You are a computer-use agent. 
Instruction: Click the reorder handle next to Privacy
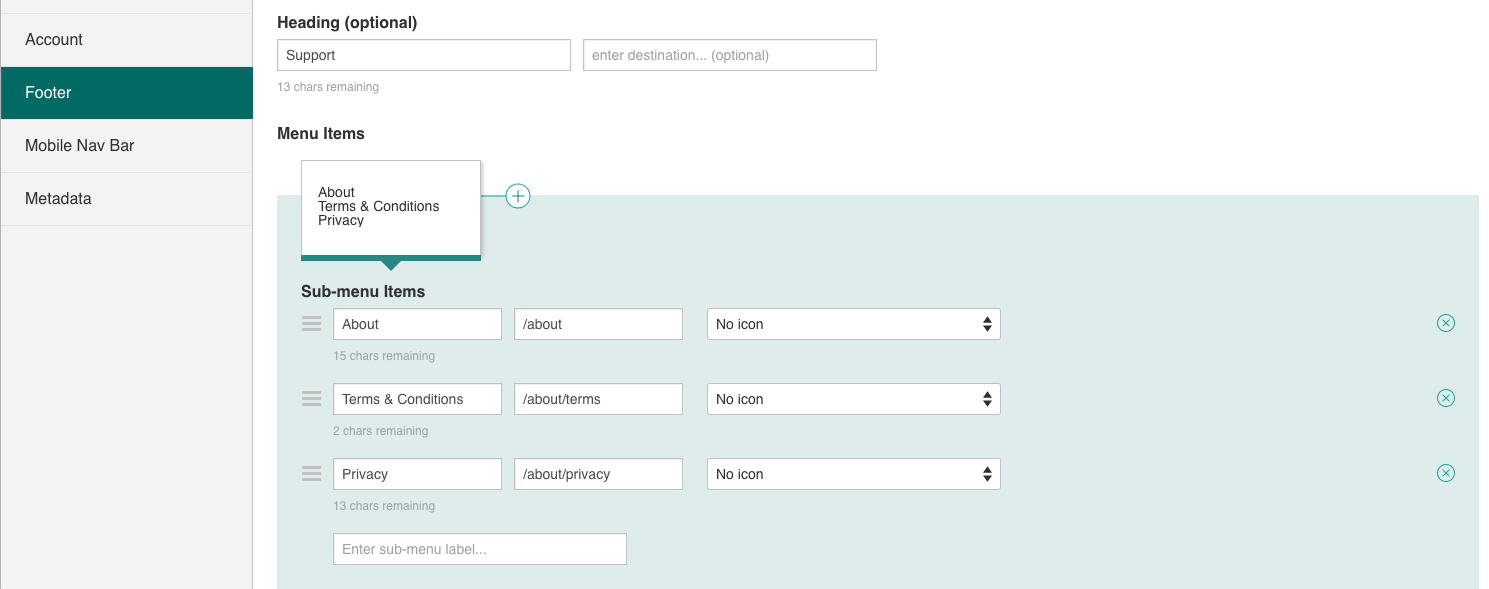click(311, 474)
